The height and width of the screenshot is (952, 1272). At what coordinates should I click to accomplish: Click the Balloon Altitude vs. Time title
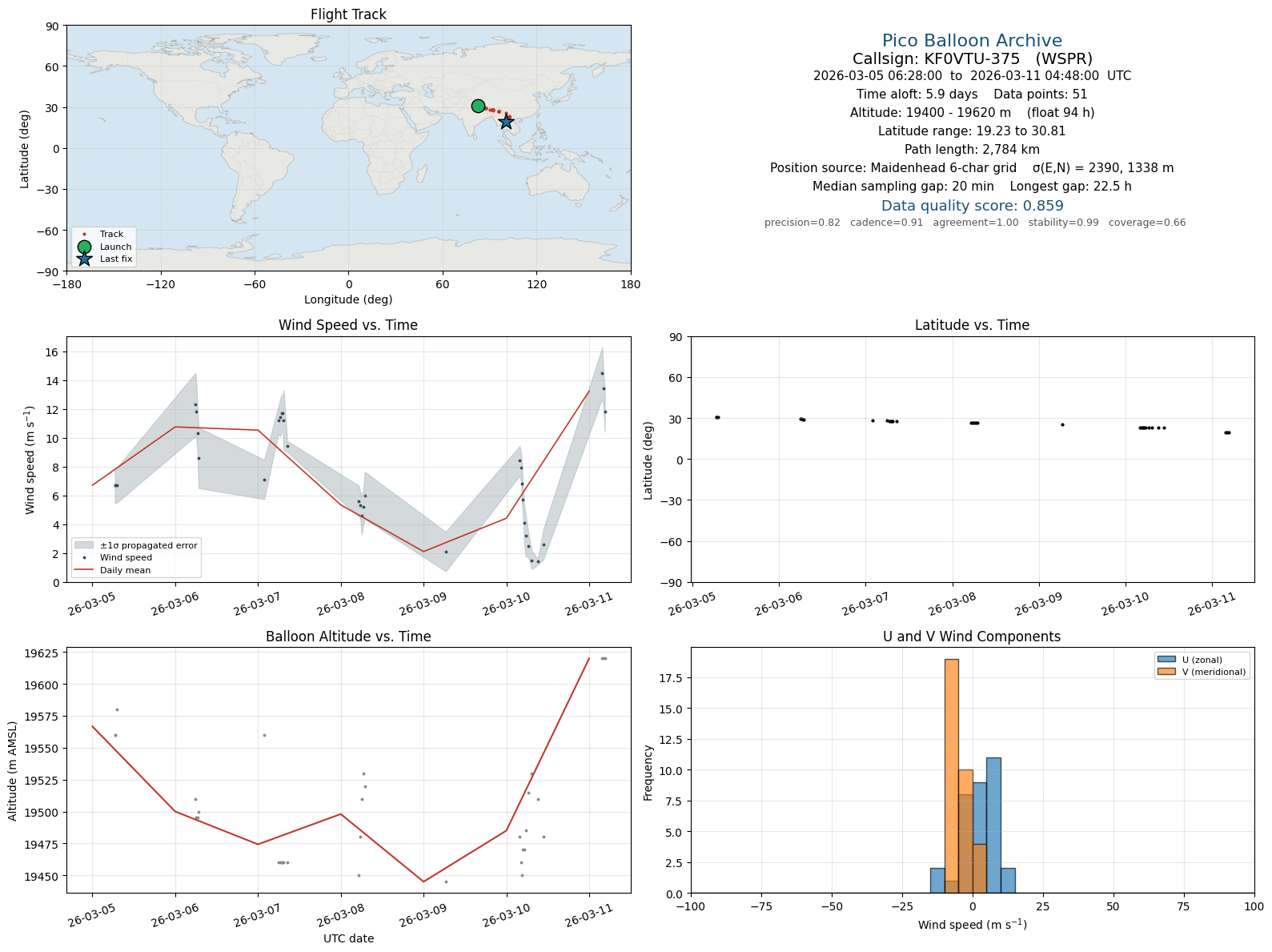[348, 637]
